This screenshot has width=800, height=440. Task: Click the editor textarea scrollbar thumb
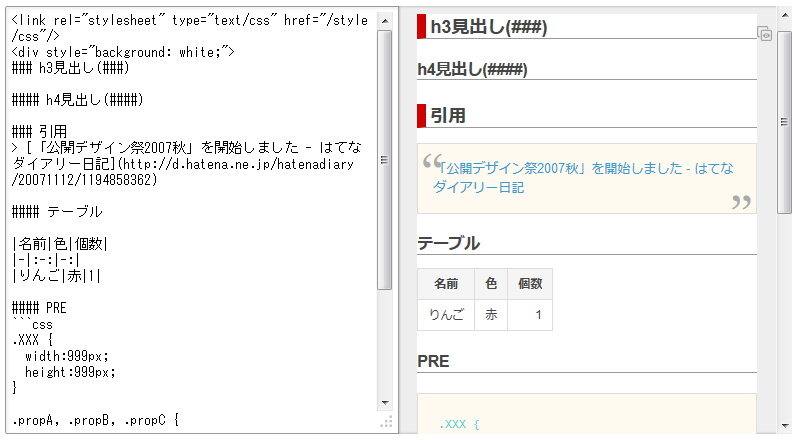pos(385,160)
